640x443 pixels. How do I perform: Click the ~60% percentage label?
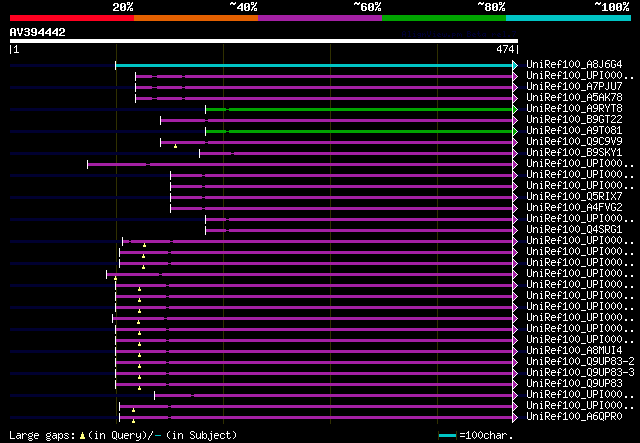point(367,7)
